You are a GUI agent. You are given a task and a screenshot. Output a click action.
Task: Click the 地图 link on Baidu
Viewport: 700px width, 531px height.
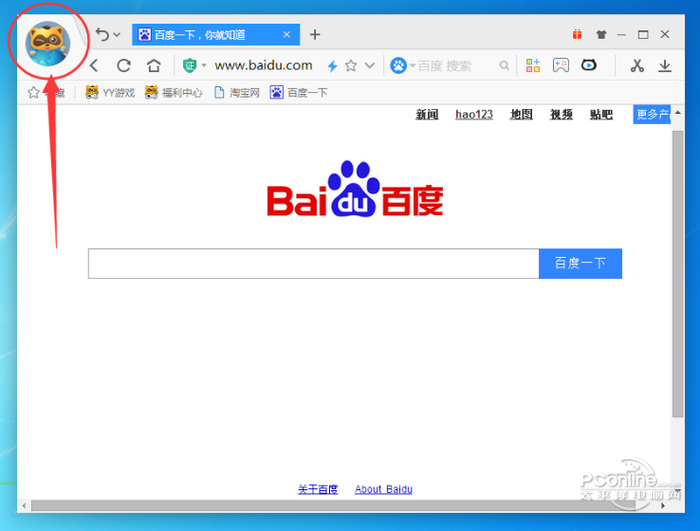point(521,115)
